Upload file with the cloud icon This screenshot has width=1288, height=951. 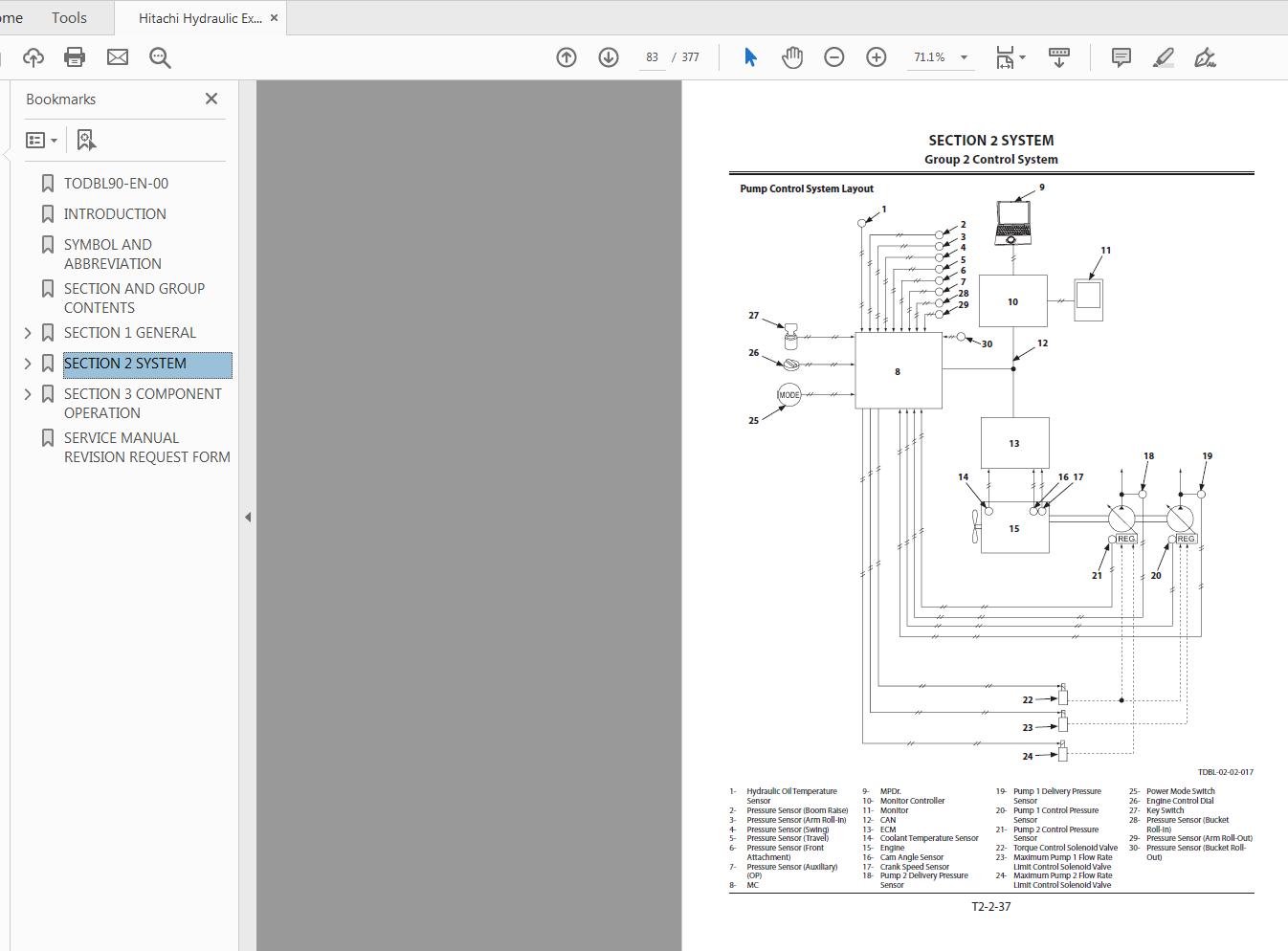[x=33, y=57]
